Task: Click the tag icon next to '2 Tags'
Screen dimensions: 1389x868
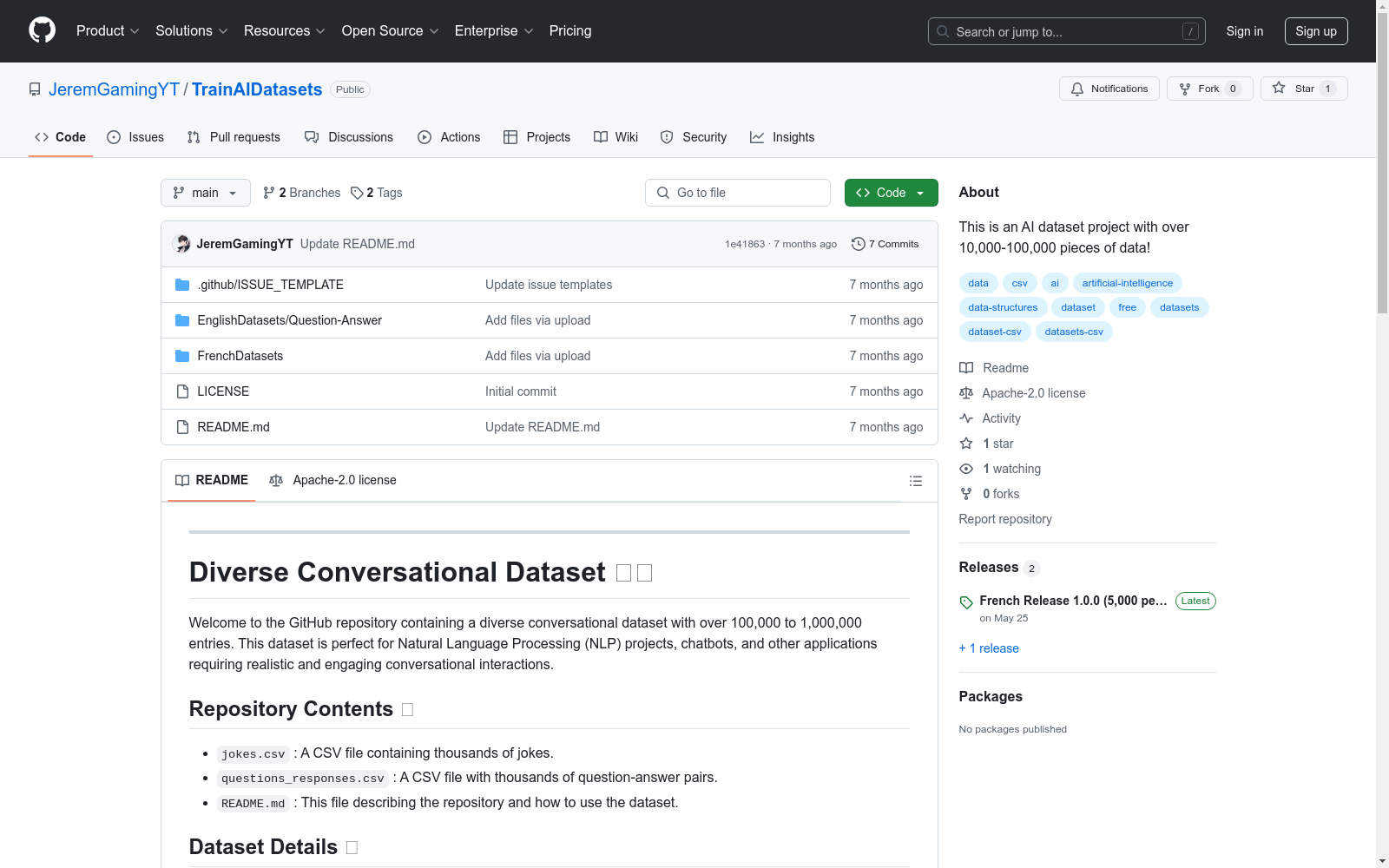Action: coord(357,193)
